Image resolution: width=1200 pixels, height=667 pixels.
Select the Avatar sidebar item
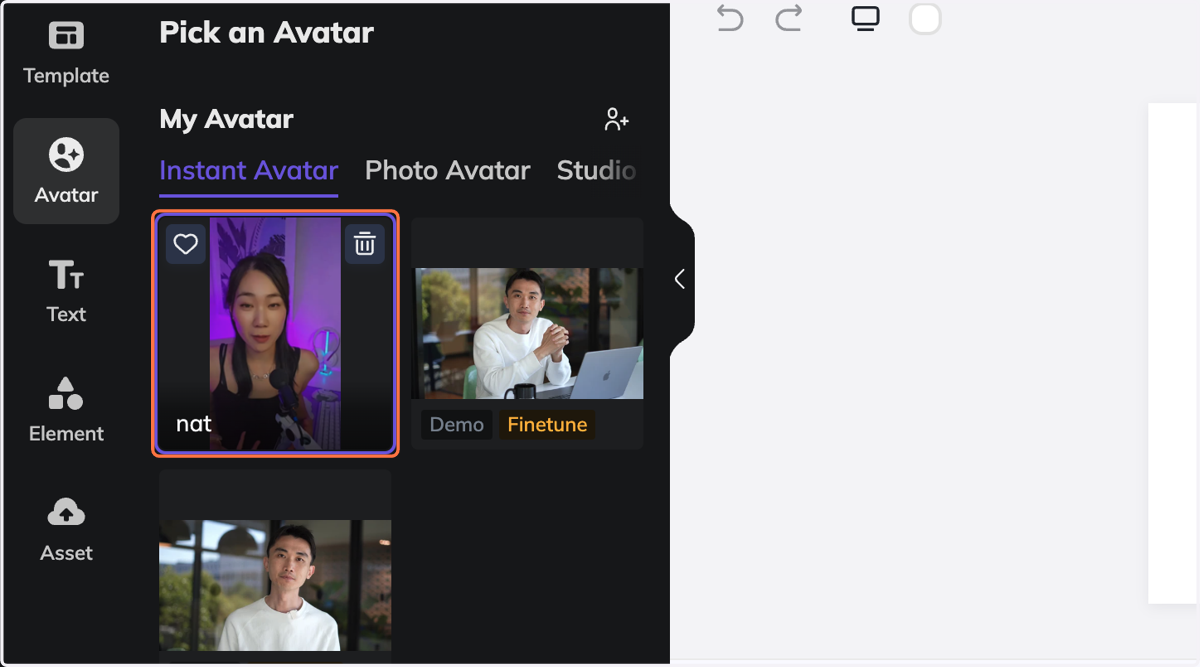[x=66, y=171]
